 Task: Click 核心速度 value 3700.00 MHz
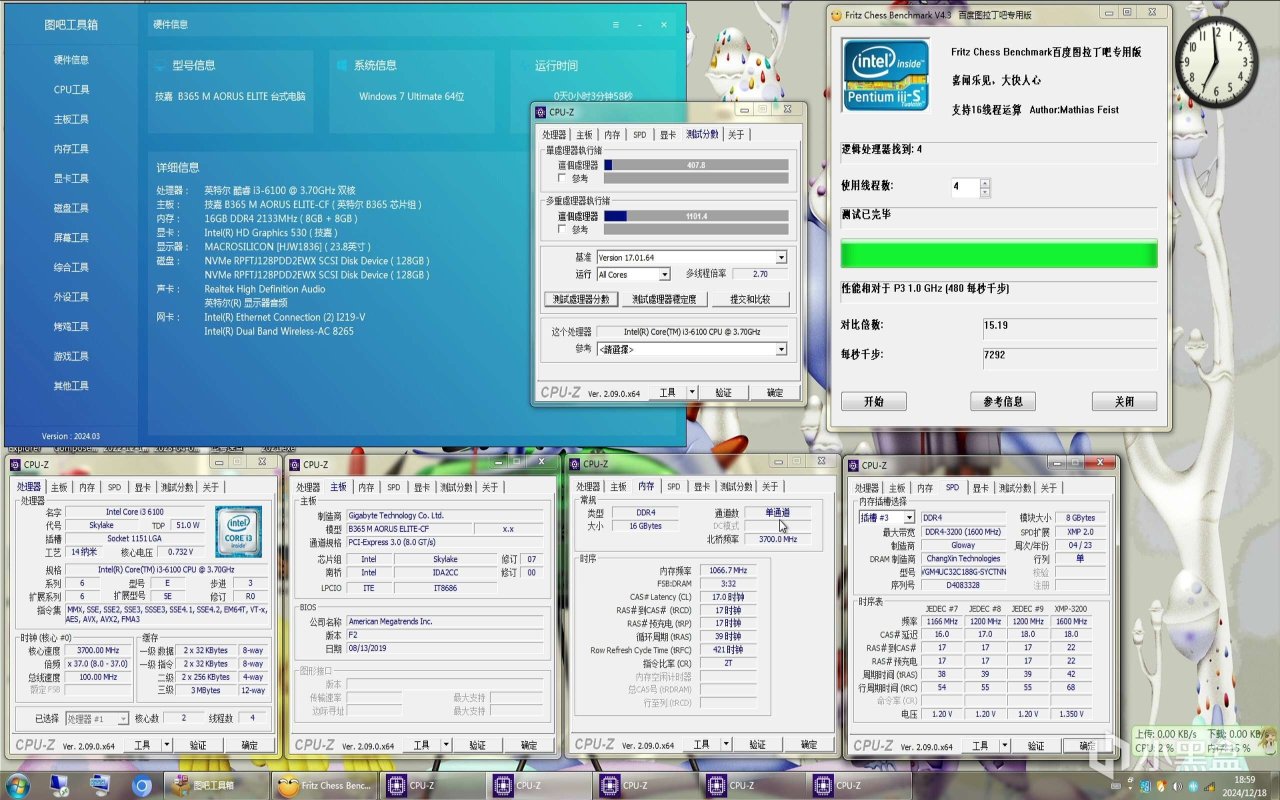98,650
